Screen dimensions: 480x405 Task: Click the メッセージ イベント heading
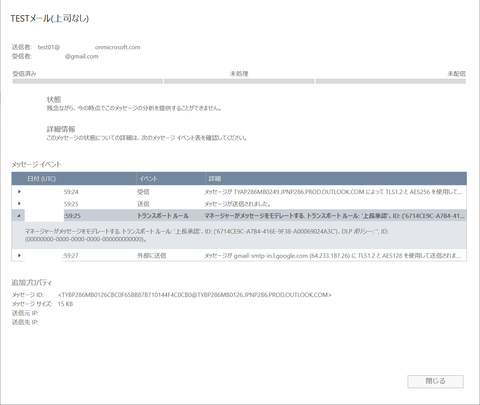(37, 164)
